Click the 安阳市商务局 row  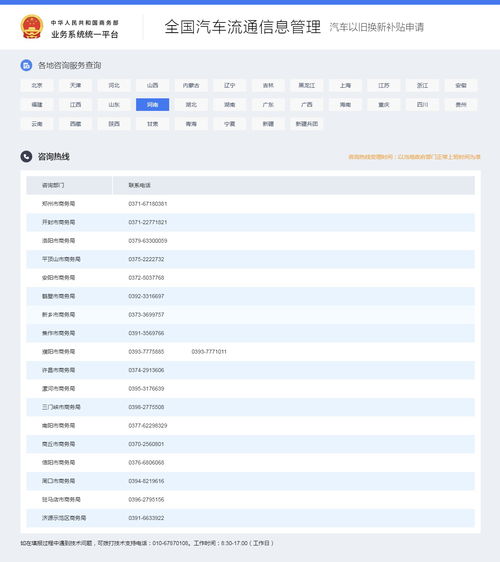pyautogui.click(x=250, y=277)
